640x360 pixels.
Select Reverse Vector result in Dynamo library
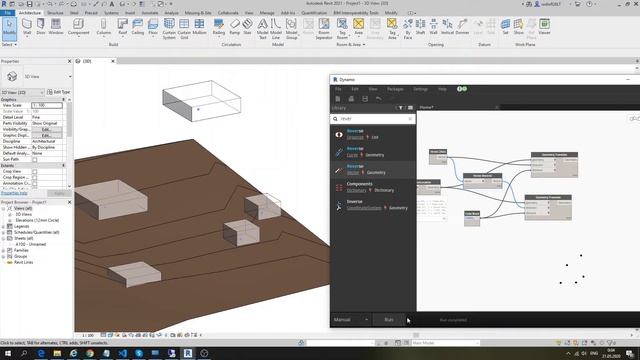point(373,169)
